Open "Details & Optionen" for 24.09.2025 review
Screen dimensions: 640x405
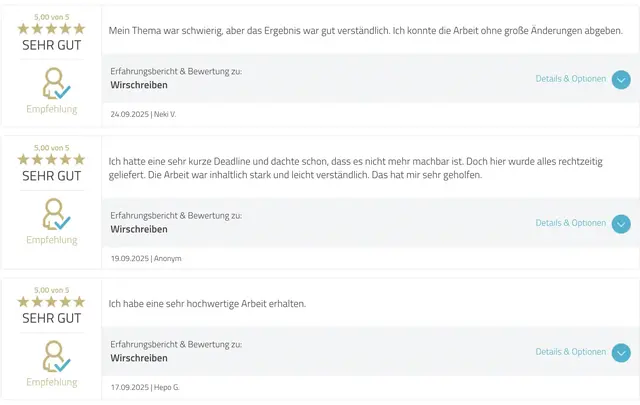pyautogui.click(x=570, y=79)
